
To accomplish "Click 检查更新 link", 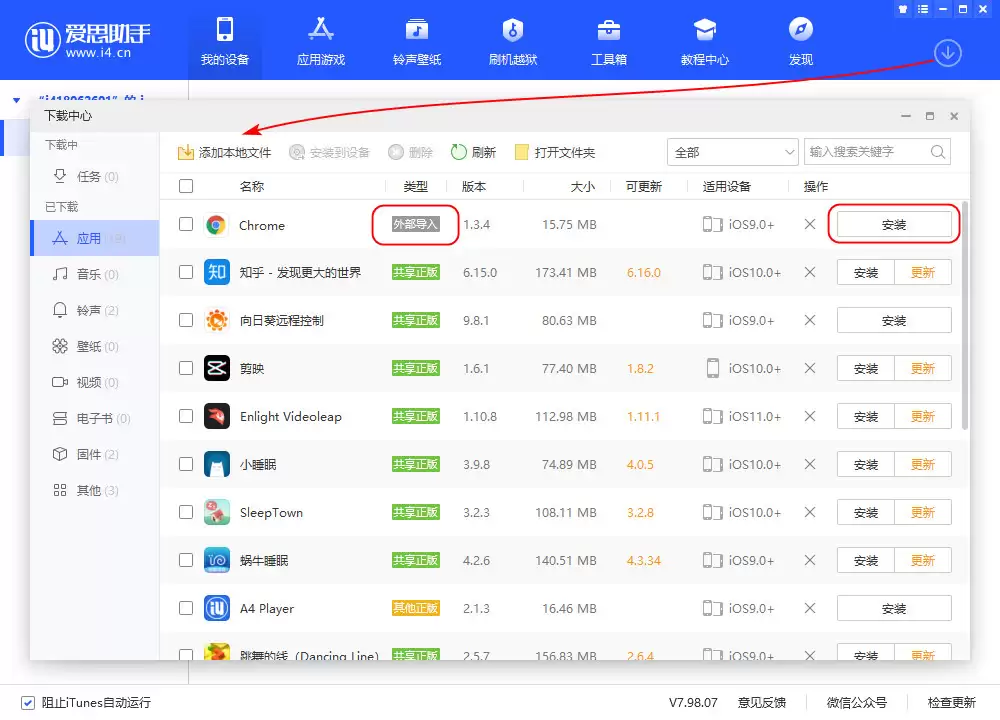I will pos(952,703).
